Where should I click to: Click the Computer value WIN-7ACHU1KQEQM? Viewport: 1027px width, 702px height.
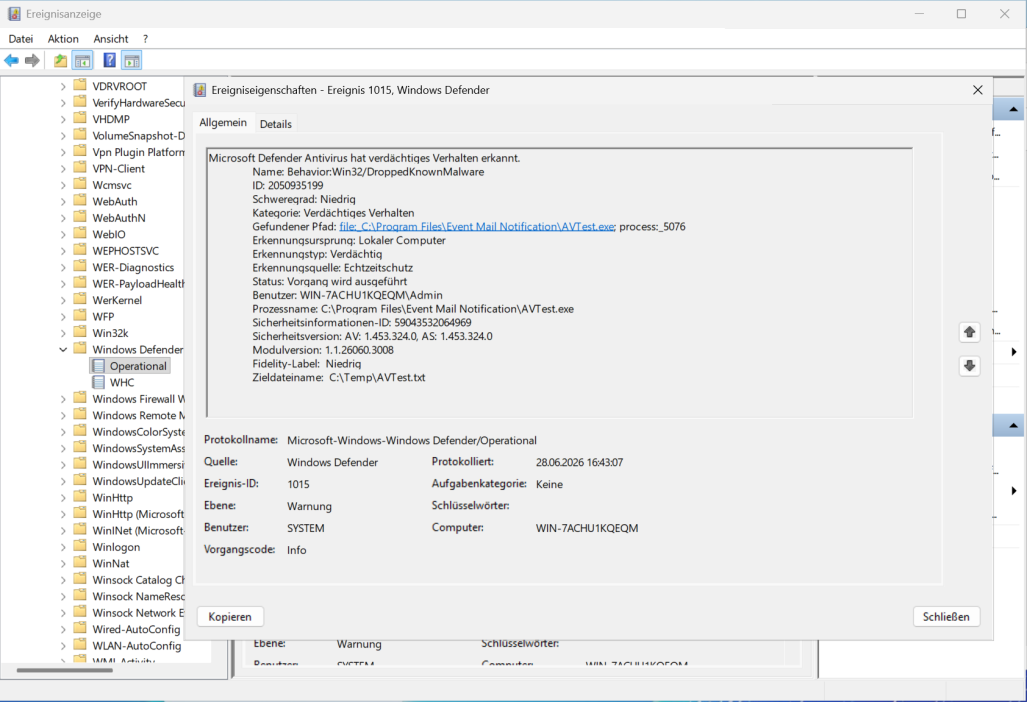coord(587,528)
